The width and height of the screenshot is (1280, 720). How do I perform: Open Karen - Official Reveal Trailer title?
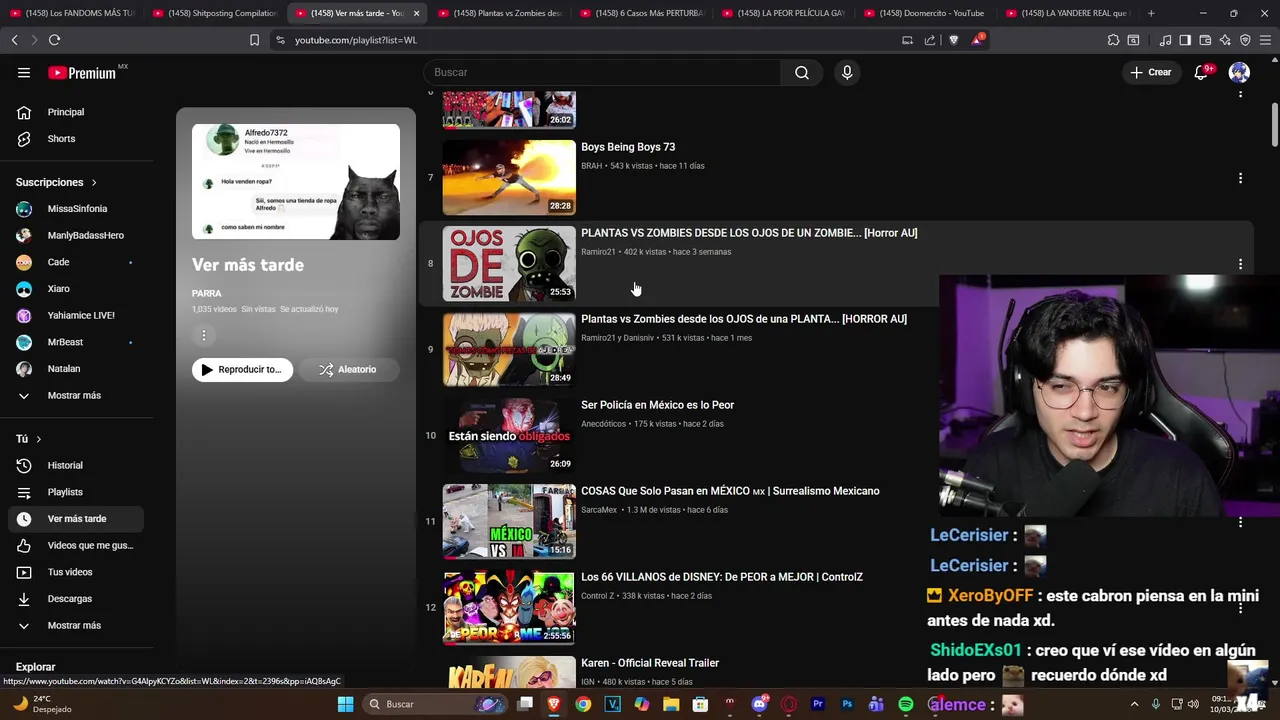click(x=650, y=663)
